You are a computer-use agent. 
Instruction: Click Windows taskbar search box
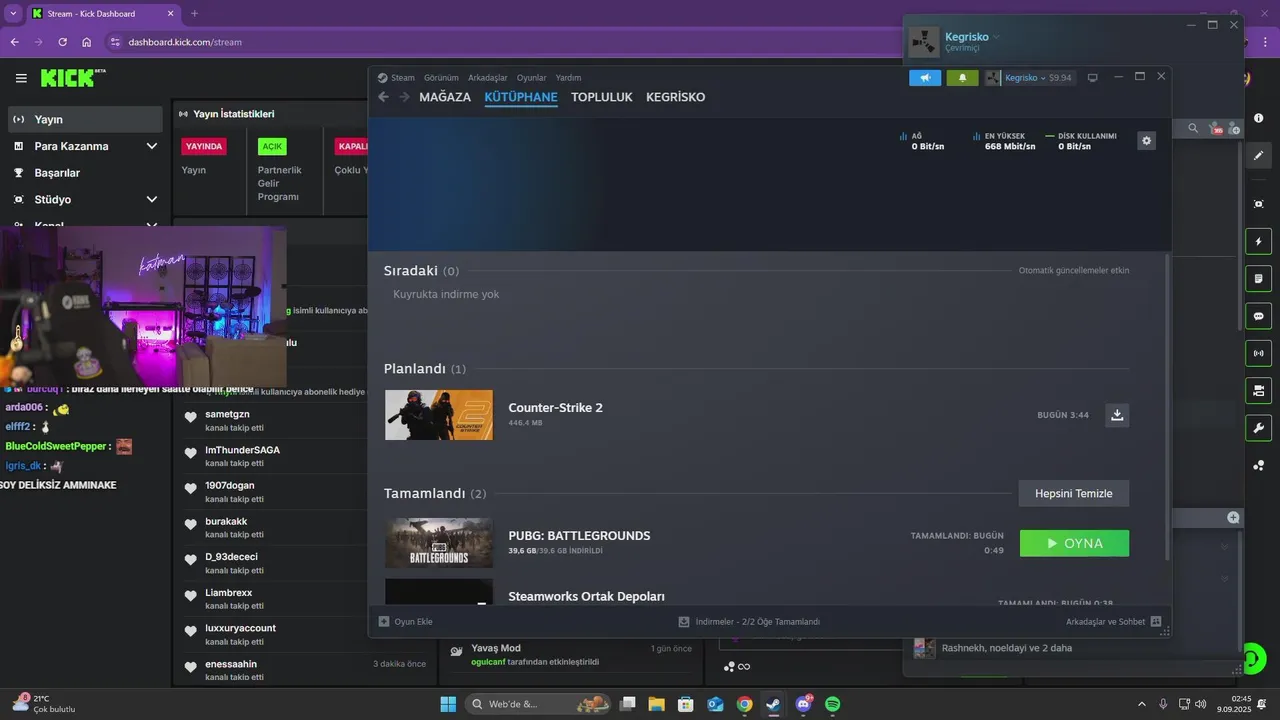[540, 704]
